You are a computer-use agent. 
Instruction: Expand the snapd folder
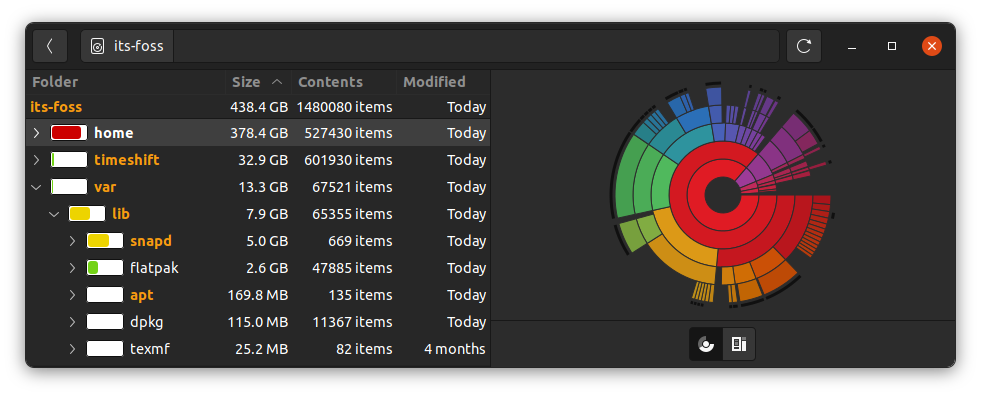coord(73,241)
